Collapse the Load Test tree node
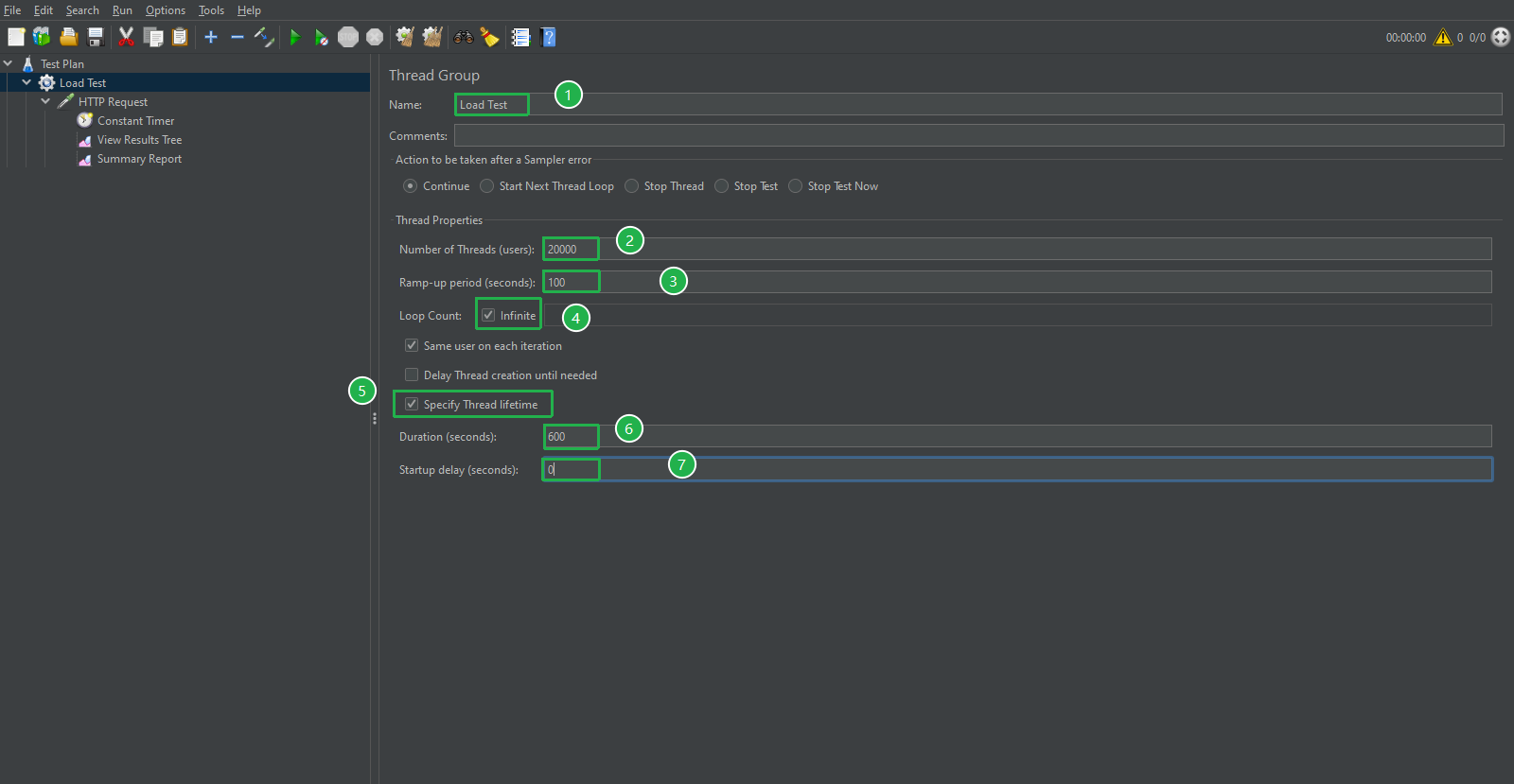 pyautogui.click(x=26, y=82)
